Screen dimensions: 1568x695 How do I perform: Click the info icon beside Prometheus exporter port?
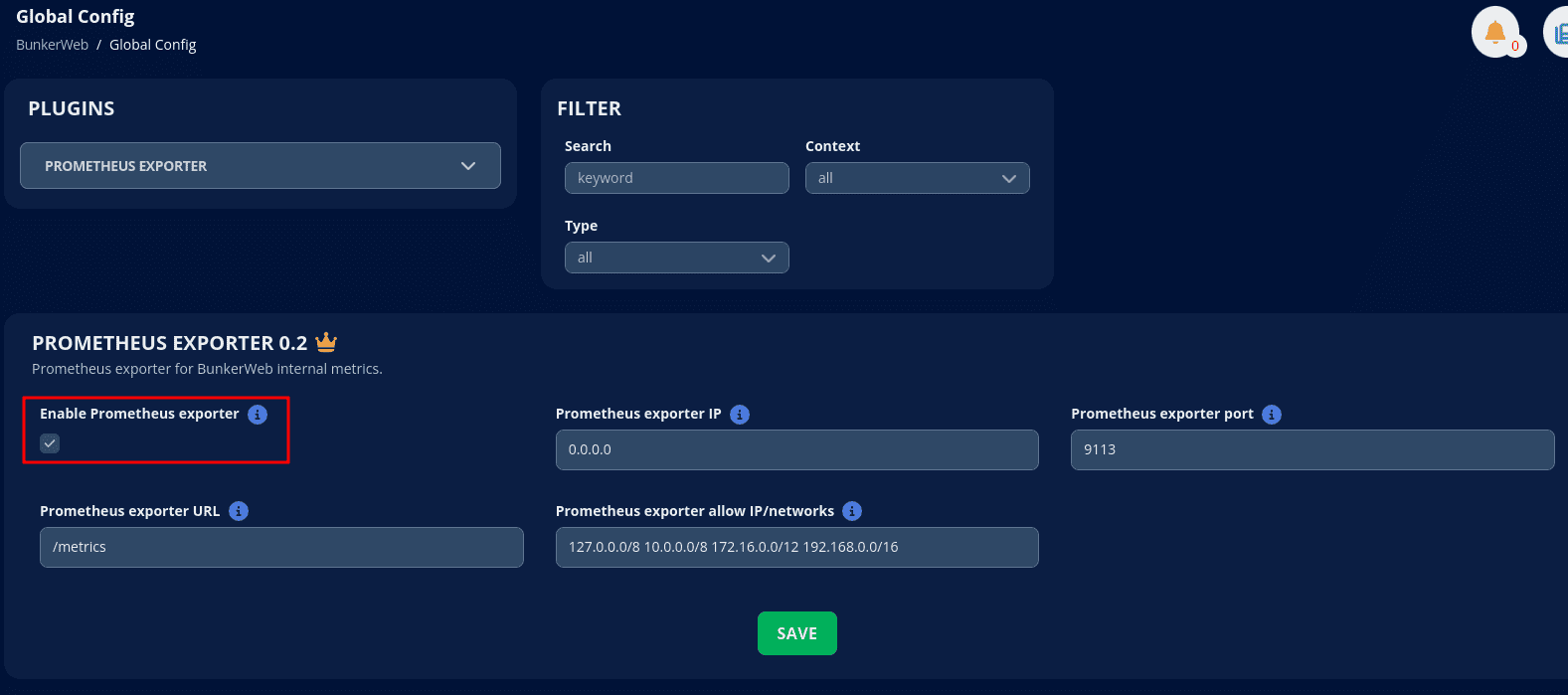pyautogui.click(x=1271, y=415)
